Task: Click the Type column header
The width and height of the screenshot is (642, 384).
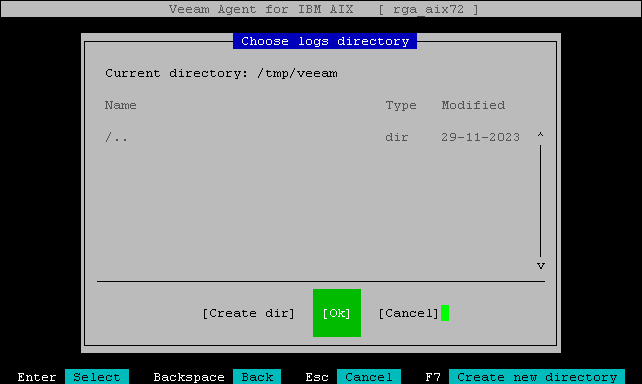Action: tap(401, 106)
